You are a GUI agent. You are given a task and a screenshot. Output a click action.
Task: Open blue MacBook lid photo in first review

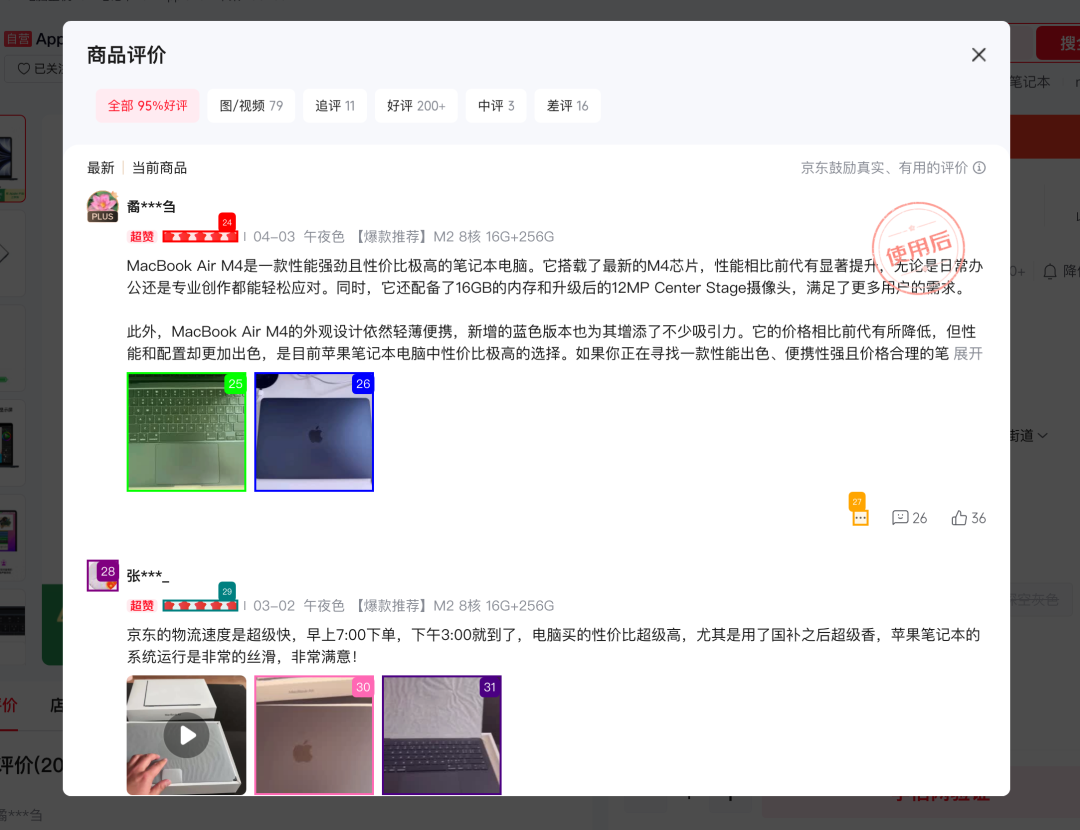click(314, 432)
